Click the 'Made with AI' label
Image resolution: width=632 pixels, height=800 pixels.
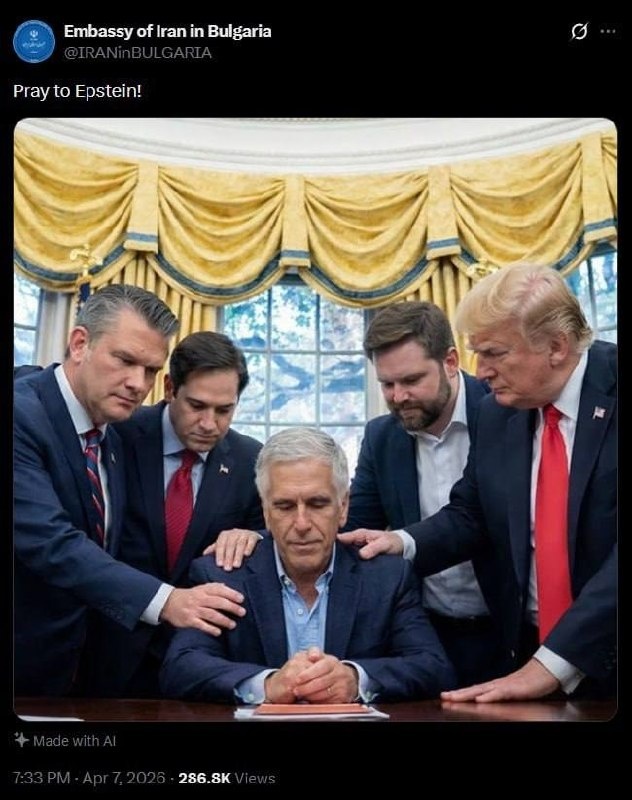pyautogui.click(x=74, y=741)
